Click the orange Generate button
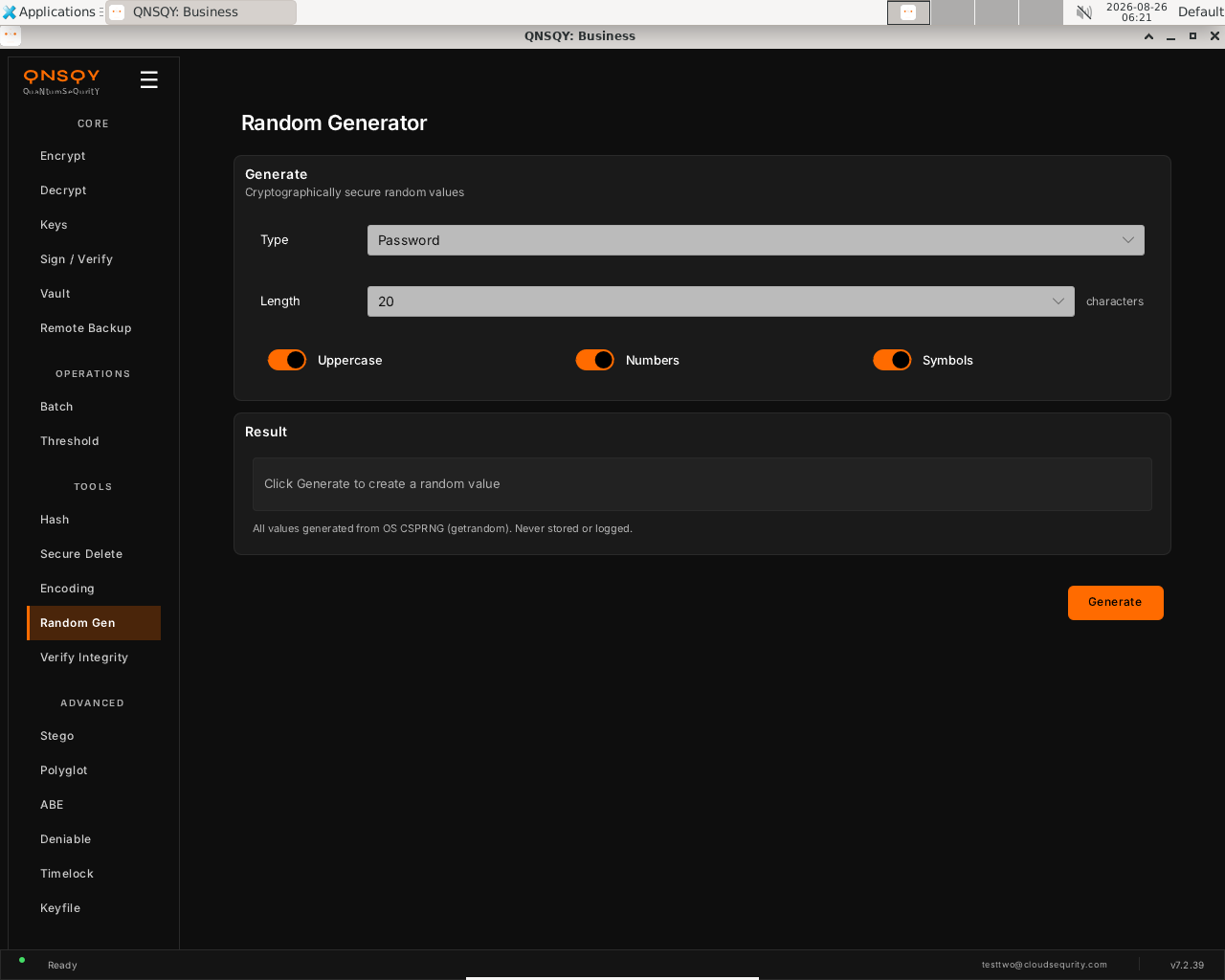1225x980 pixels. pos(1116,603)
